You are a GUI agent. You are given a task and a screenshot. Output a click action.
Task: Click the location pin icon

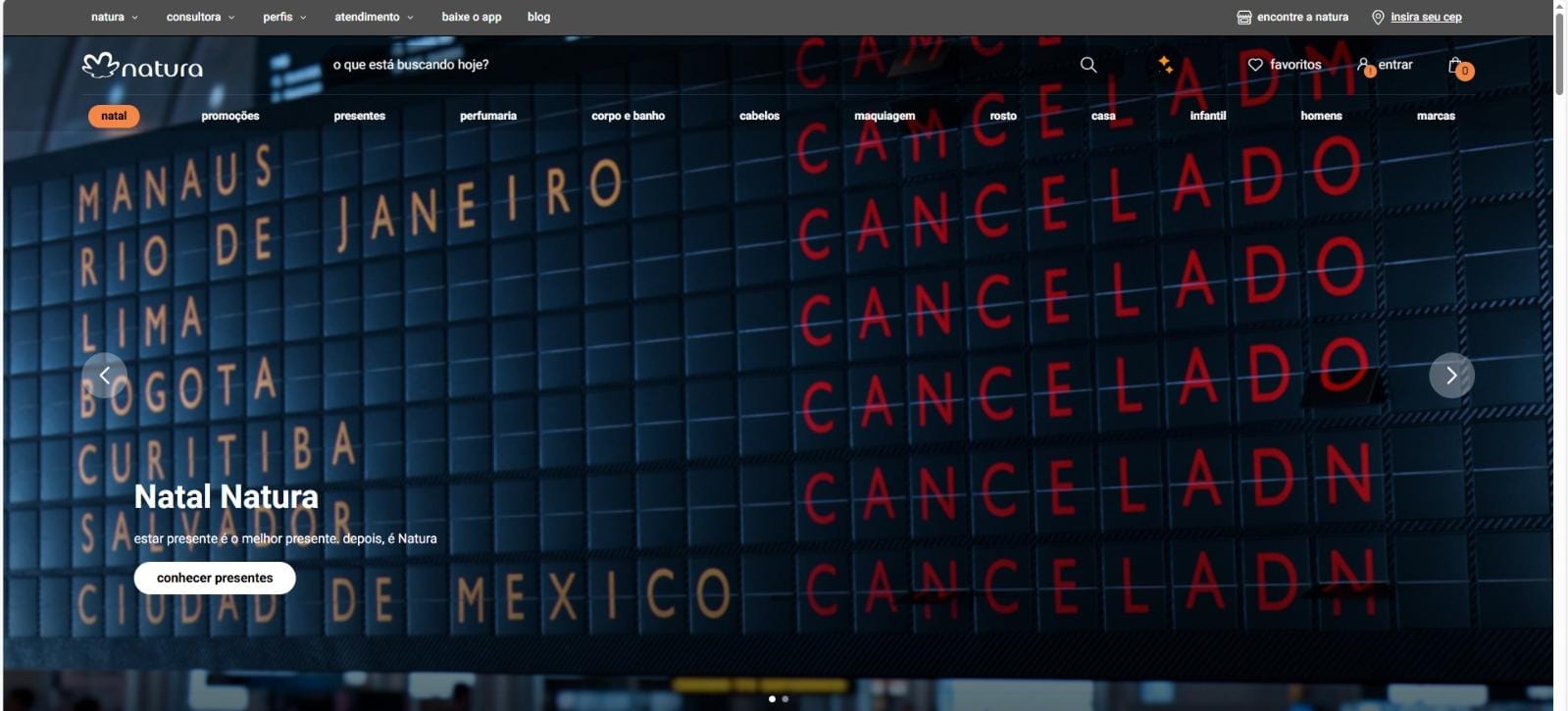(1378, 17)
